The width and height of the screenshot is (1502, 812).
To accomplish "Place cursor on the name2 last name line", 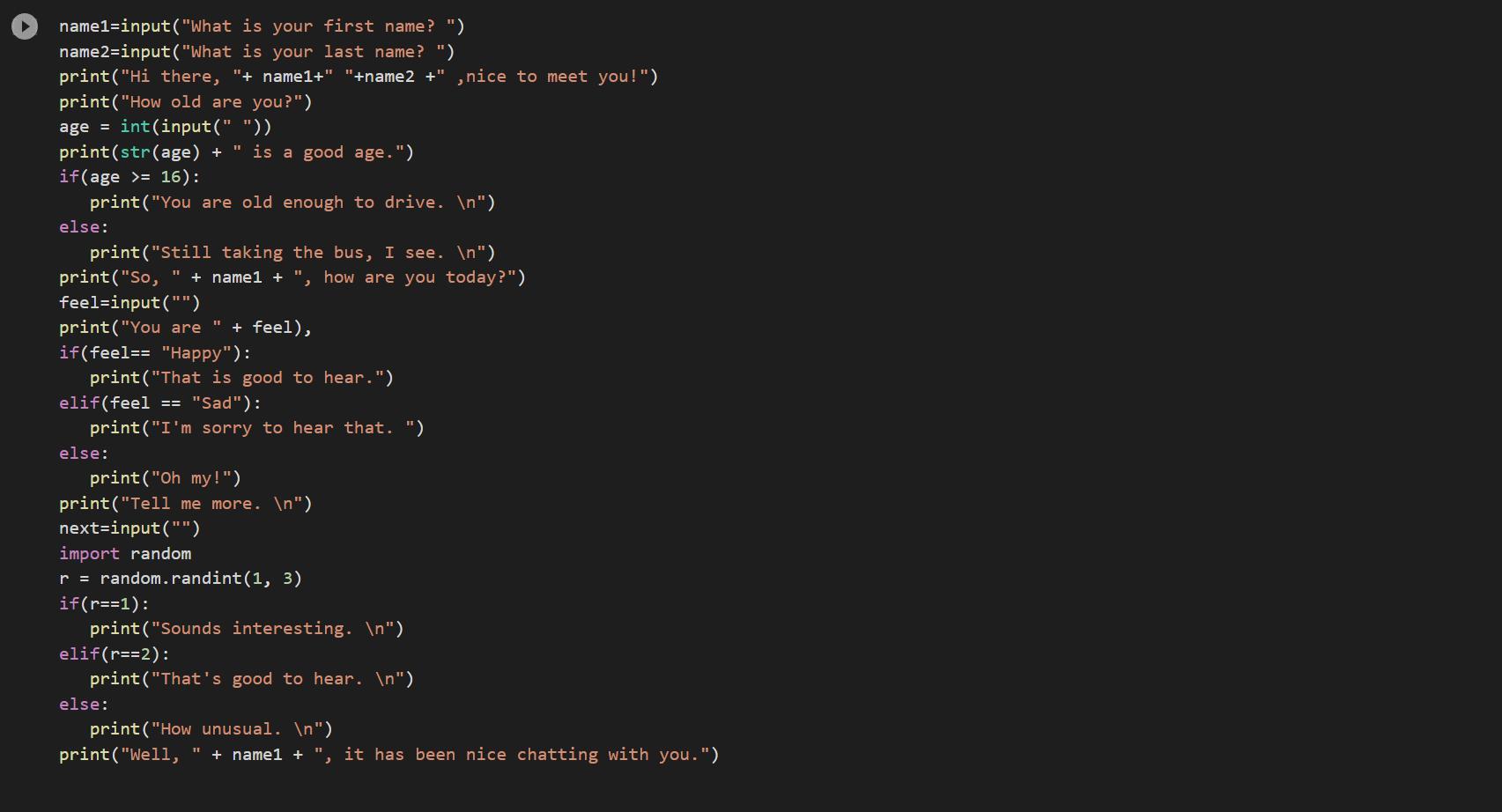I will click(255, 52).
